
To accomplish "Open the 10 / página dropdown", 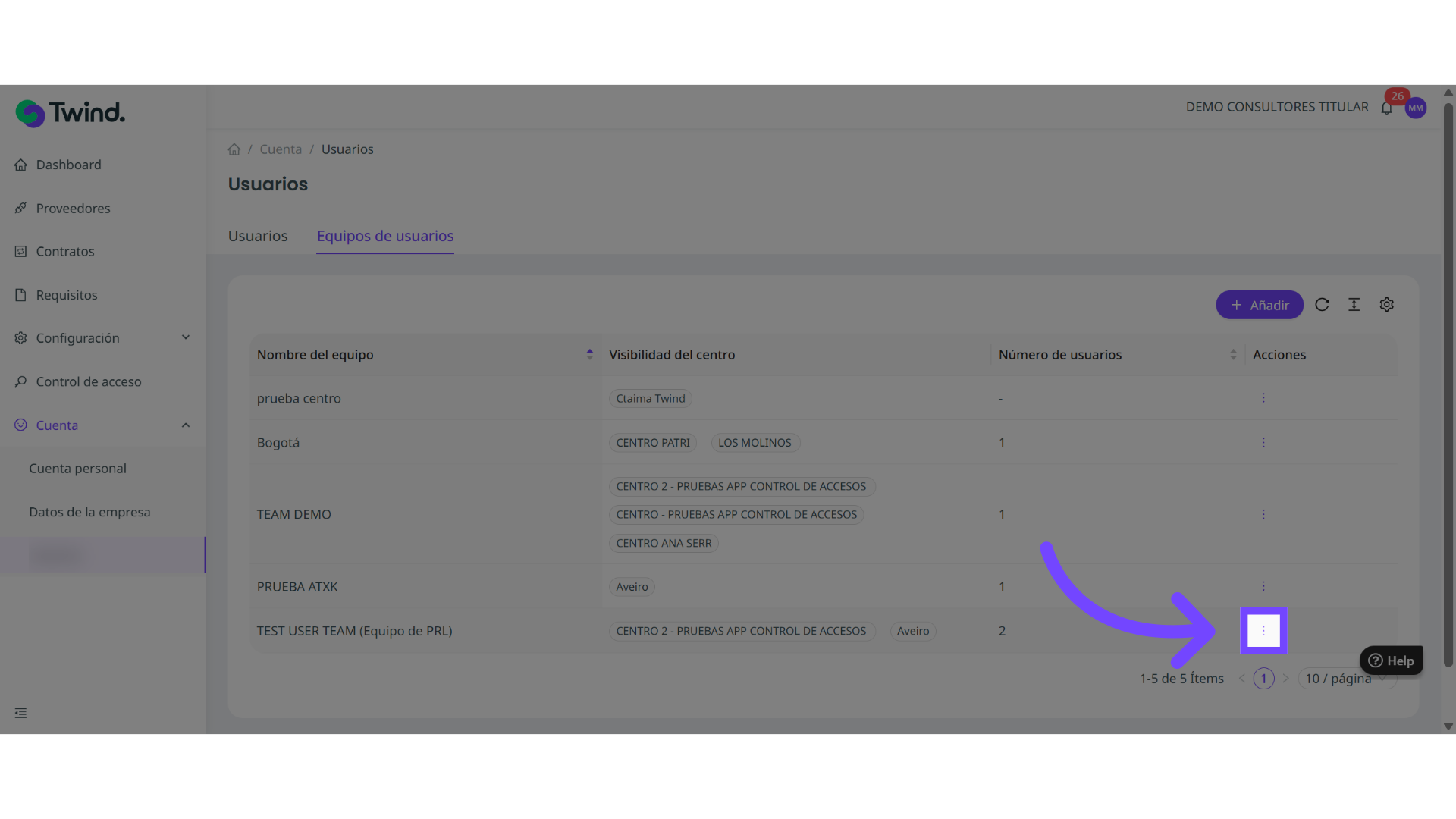I will point(1347,679).
